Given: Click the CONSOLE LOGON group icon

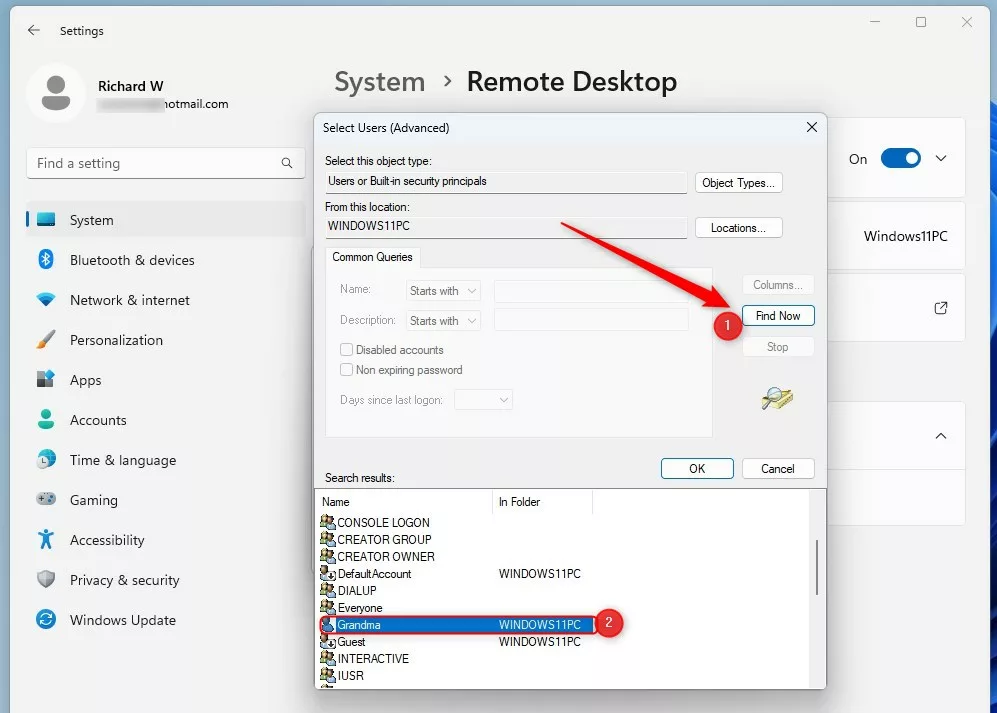Looking at the screenshot, I should point(327,522).
